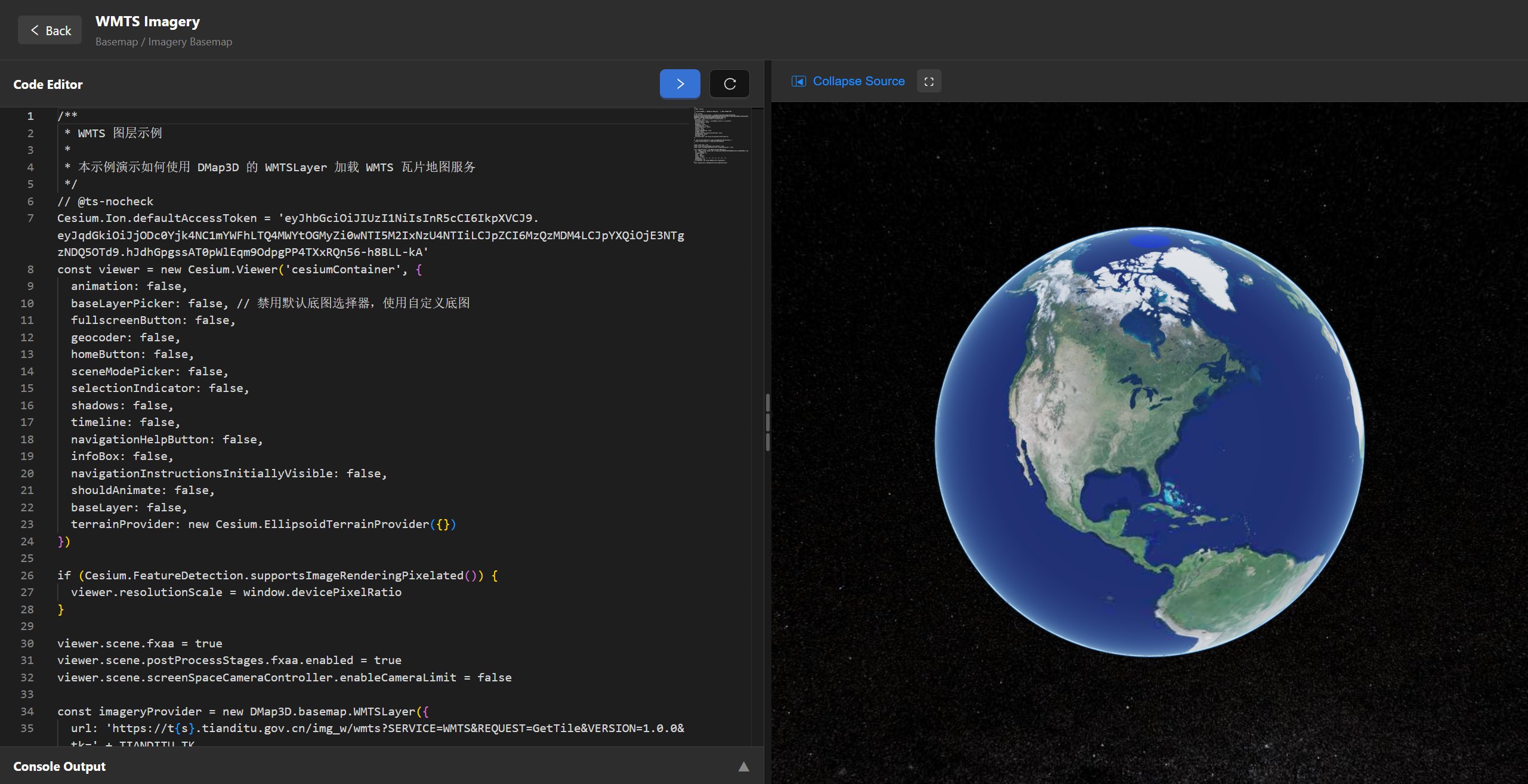Click the panel splitter handle between editor and preview
1528x784 pixels.
(x=767, y=422)
